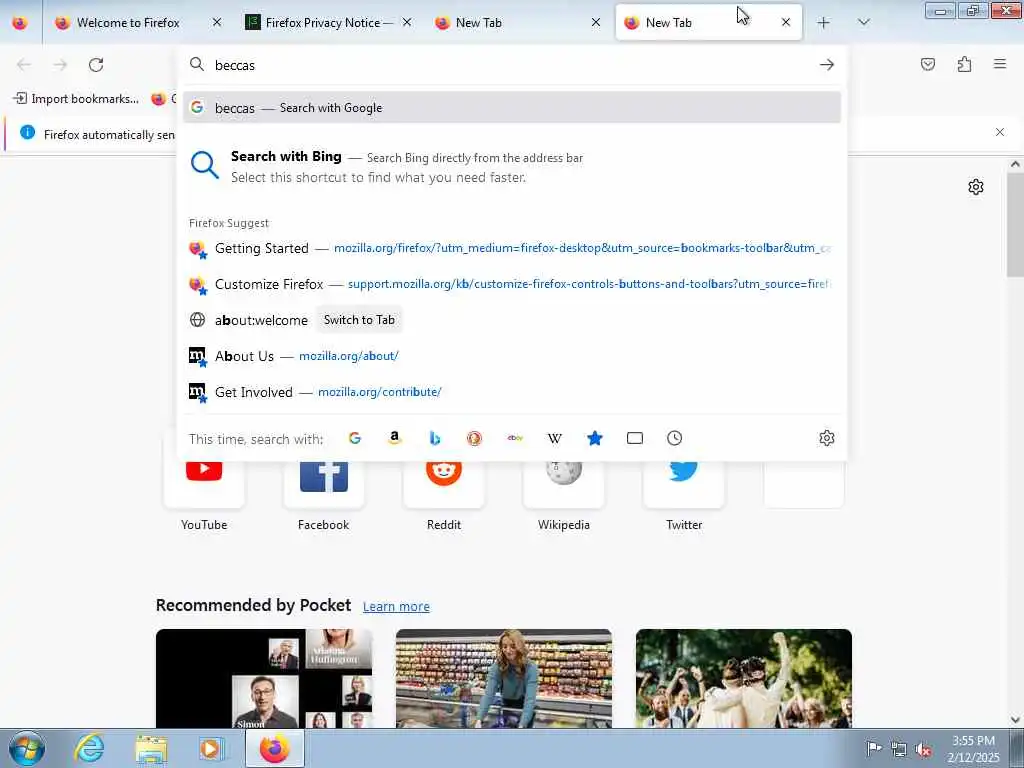Viewport: 1024px width, 768px height.
Task: Close the active New Tab
Action: coord(786,22)
